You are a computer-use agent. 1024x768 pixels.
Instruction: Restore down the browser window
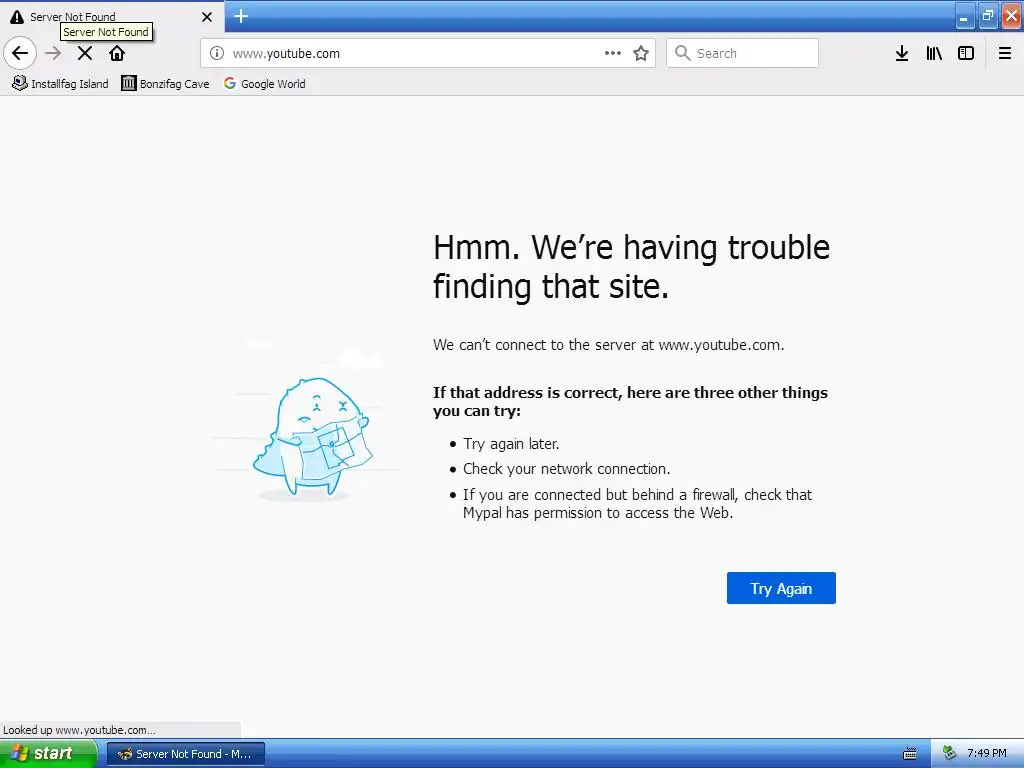[x=988, y=17]
